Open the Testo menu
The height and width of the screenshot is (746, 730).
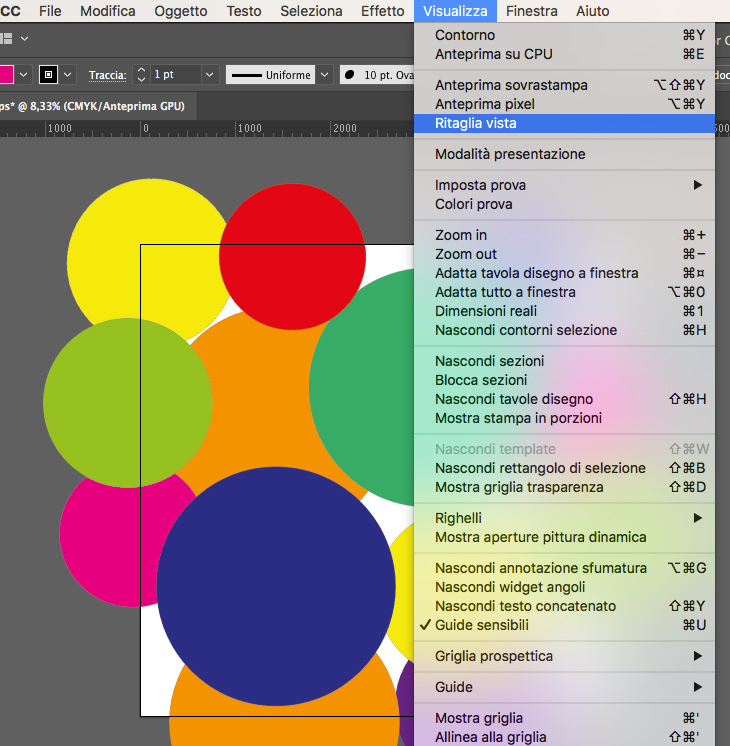244,11
